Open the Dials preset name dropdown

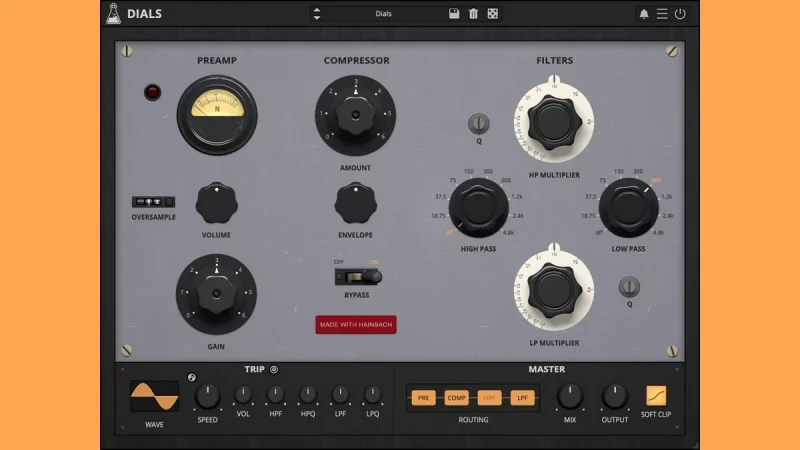click(384, 14)
